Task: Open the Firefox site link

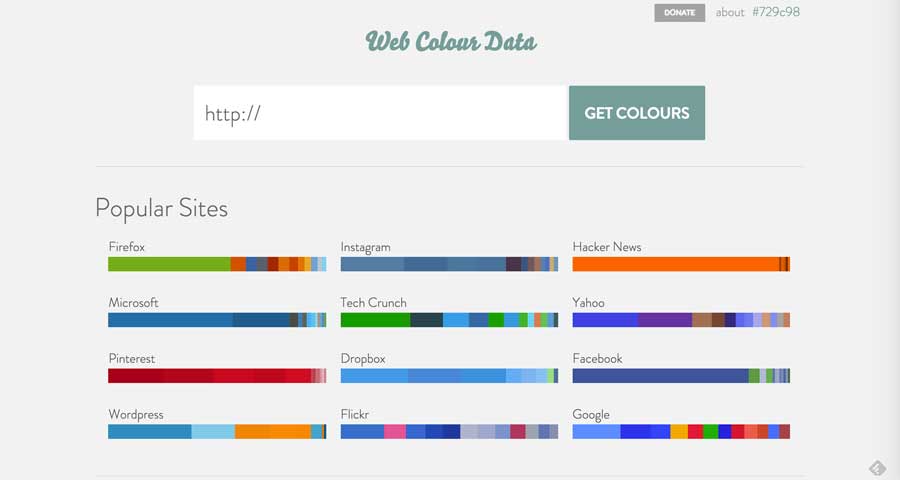Action: tap(126, 247)
